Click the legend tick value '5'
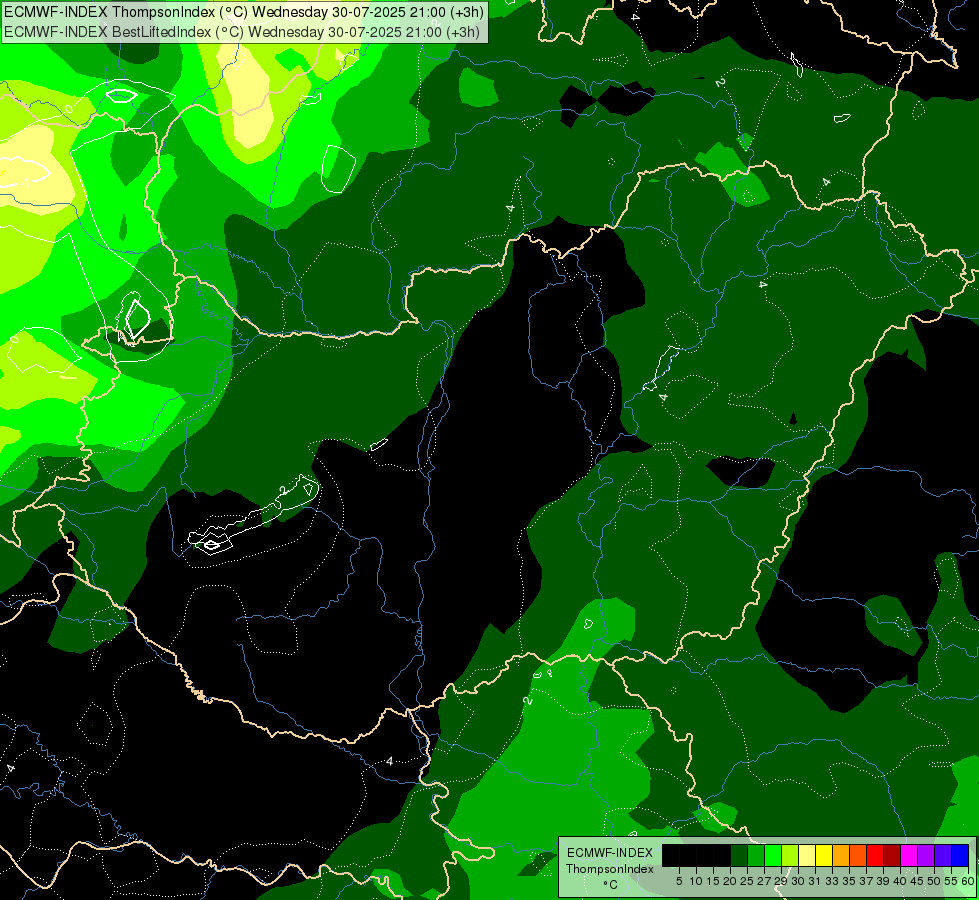 [x=679, y=881]
